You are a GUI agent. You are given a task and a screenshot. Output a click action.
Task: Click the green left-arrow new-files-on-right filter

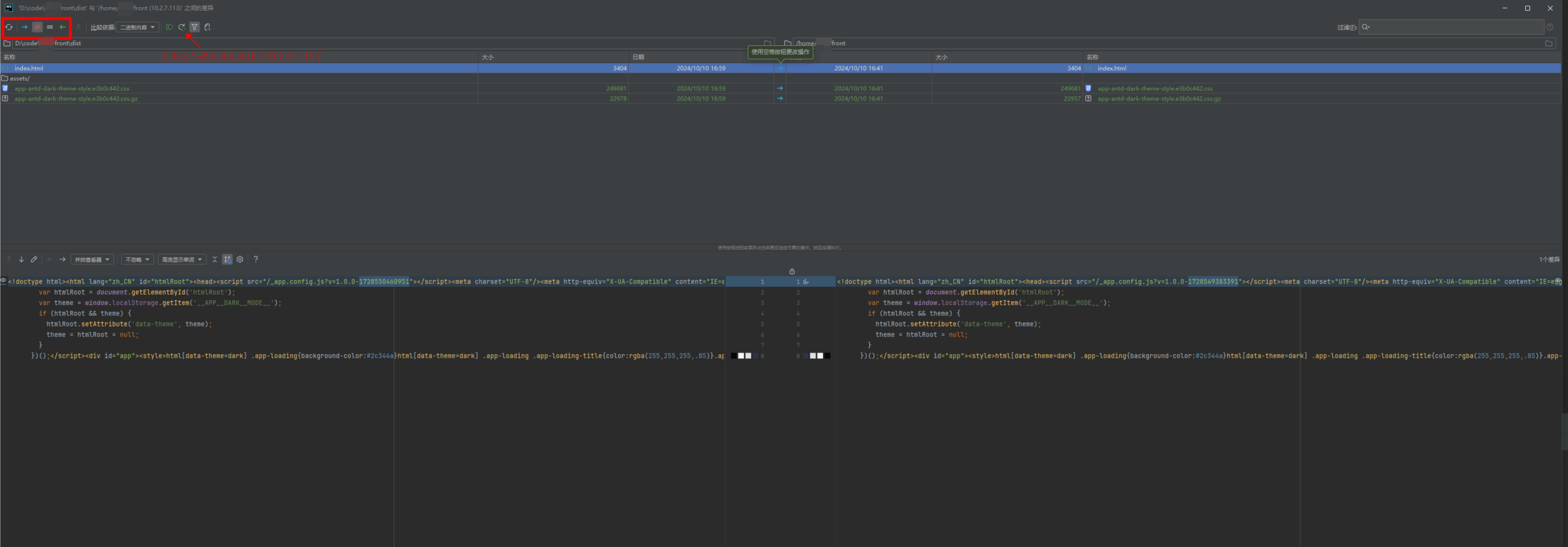click(x=63, y=27)
